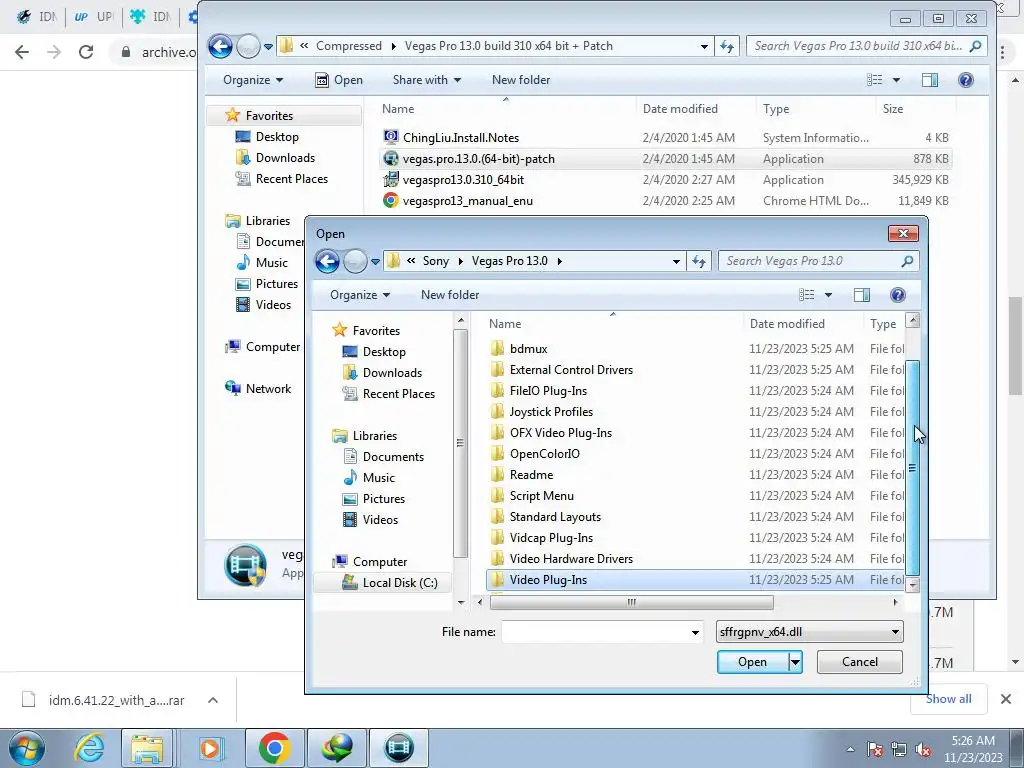Viewport: 1024px width, 768px height.
Task: Click the help icon in the Open dialog toolbar
Action: 898,295
